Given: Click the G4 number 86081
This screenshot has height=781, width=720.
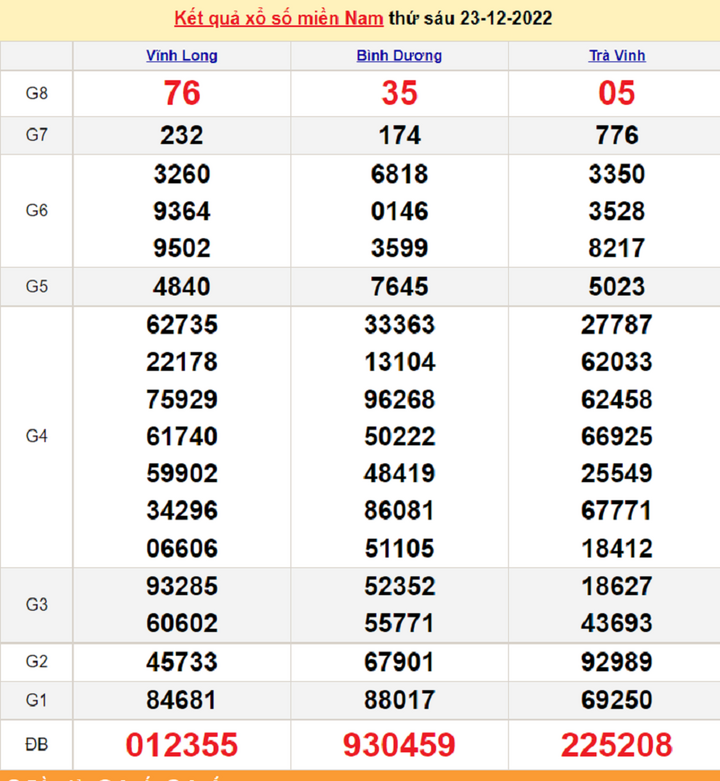Looking at the screenshot, I should point(399,511).
